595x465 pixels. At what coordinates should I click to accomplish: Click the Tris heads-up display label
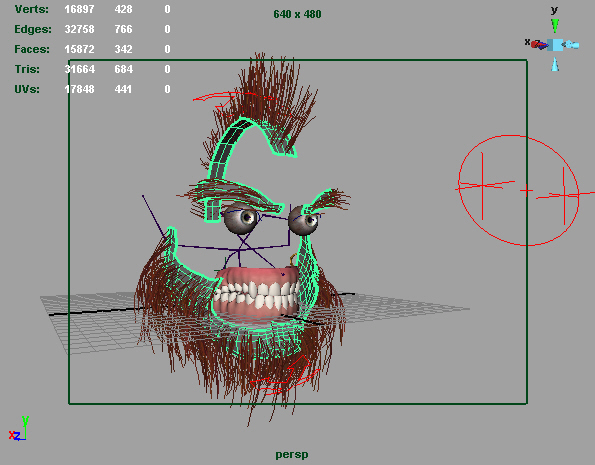pos(27,69)
